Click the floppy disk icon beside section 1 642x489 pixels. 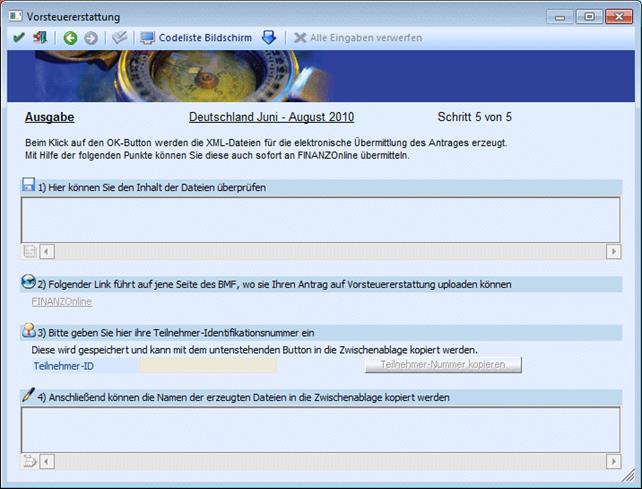pos(28,186)
